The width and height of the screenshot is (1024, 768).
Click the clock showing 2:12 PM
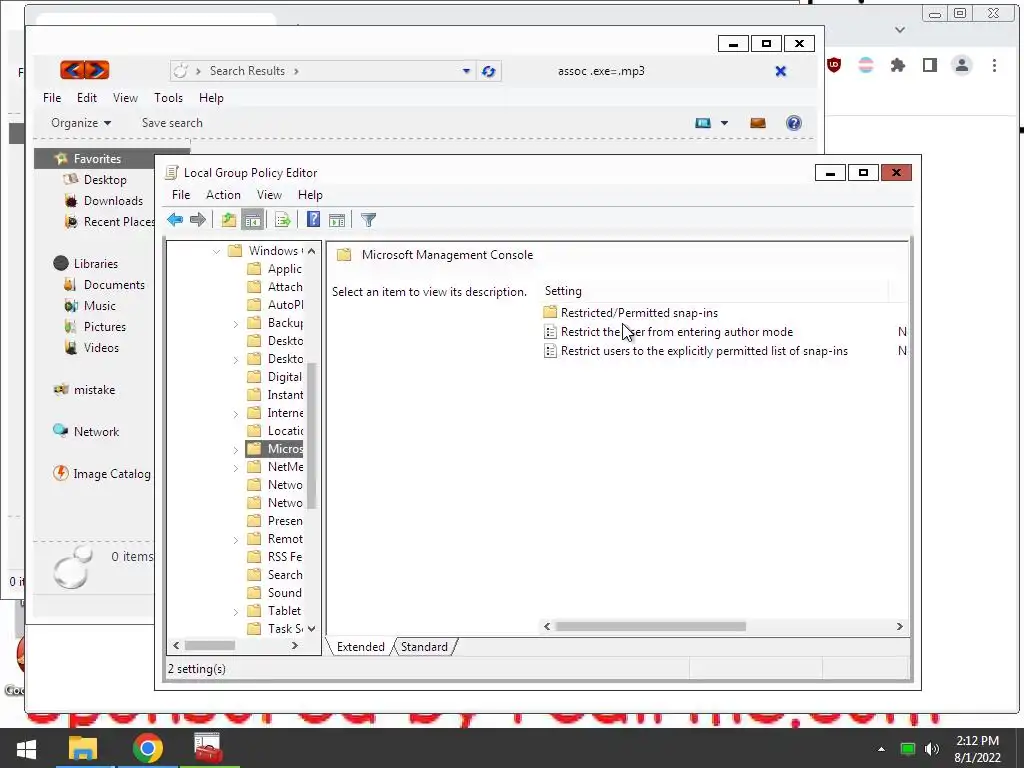pos(978,741)
